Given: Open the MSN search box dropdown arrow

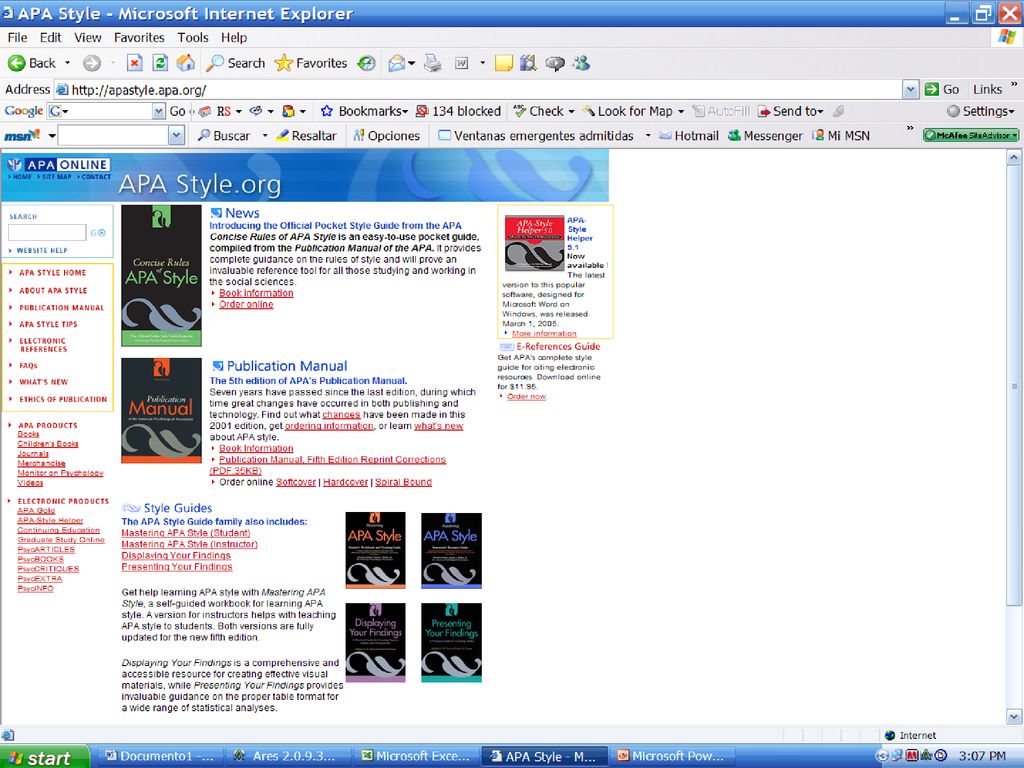Looking at the screenshot, I should tap(176, 135).
